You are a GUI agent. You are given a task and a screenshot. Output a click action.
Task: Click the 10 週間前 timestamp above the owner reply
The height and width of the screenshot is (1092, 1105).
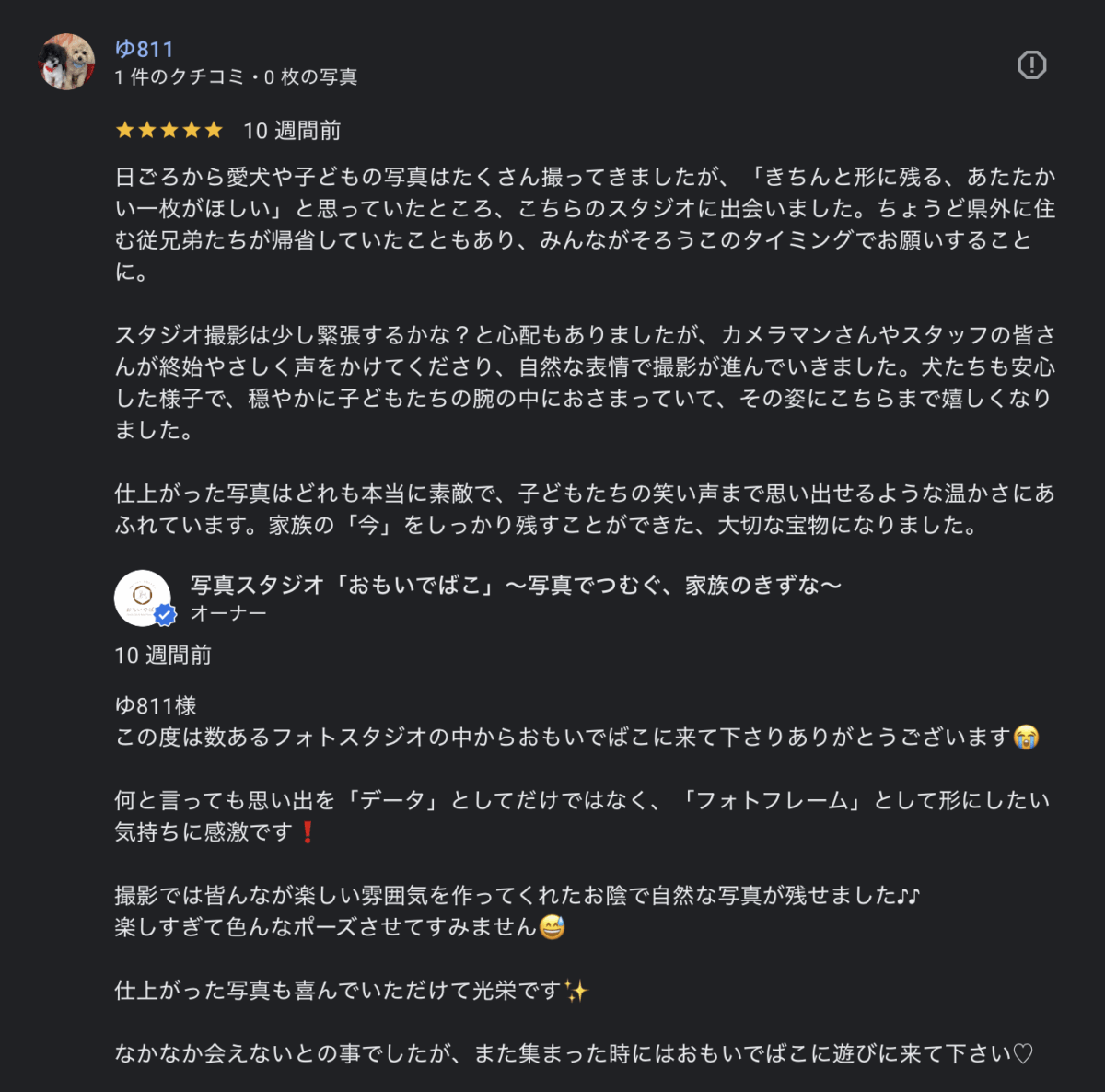[163, 656]
